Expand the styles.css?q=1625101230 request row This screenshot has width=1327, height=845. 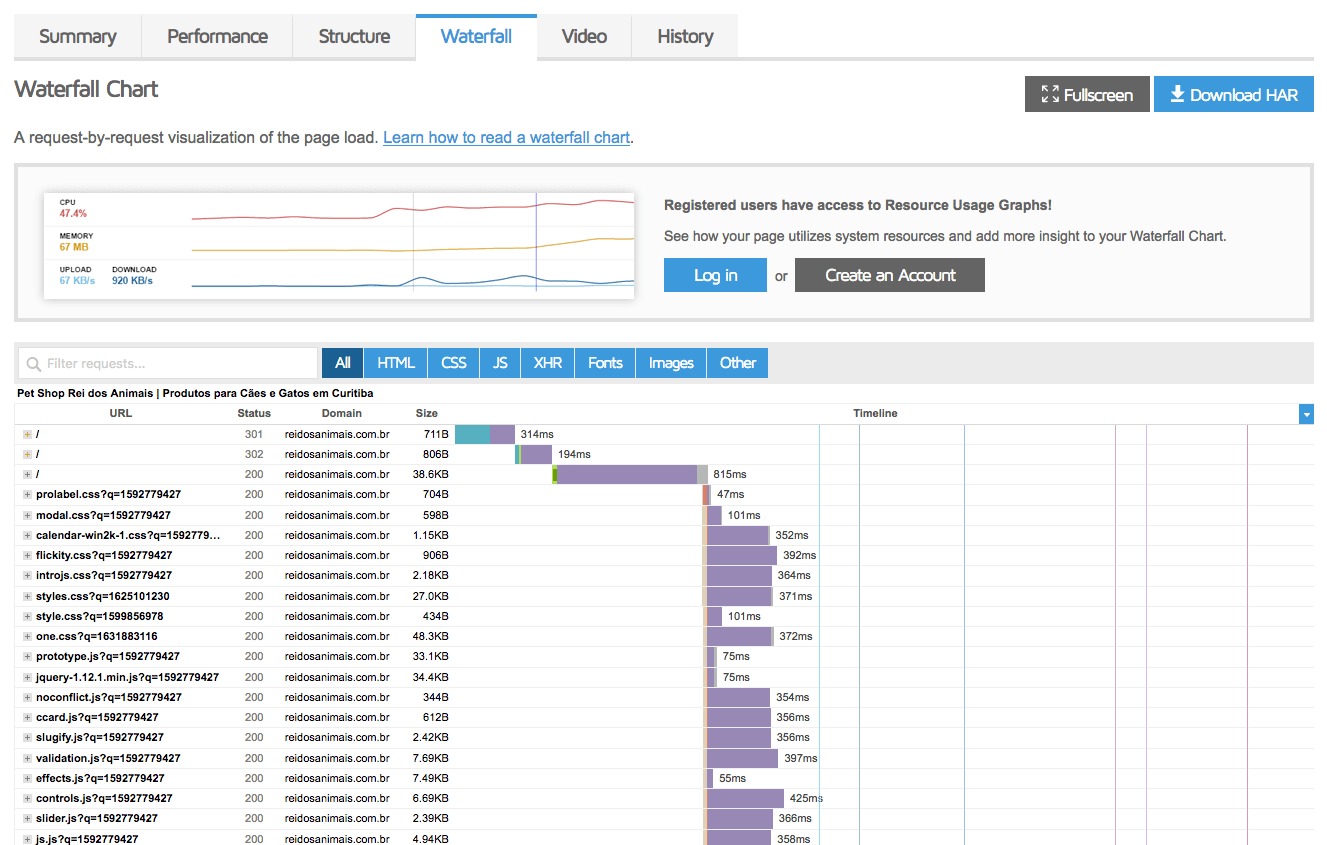point(28,596)
